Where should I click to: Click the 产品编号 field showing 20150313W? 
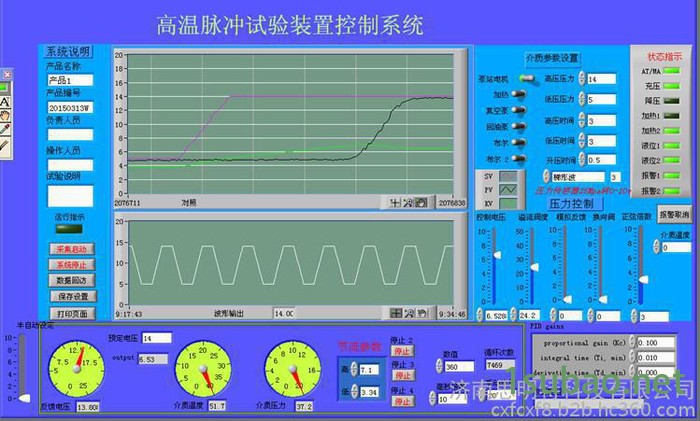pyautogui.click(x=70, y=108)
